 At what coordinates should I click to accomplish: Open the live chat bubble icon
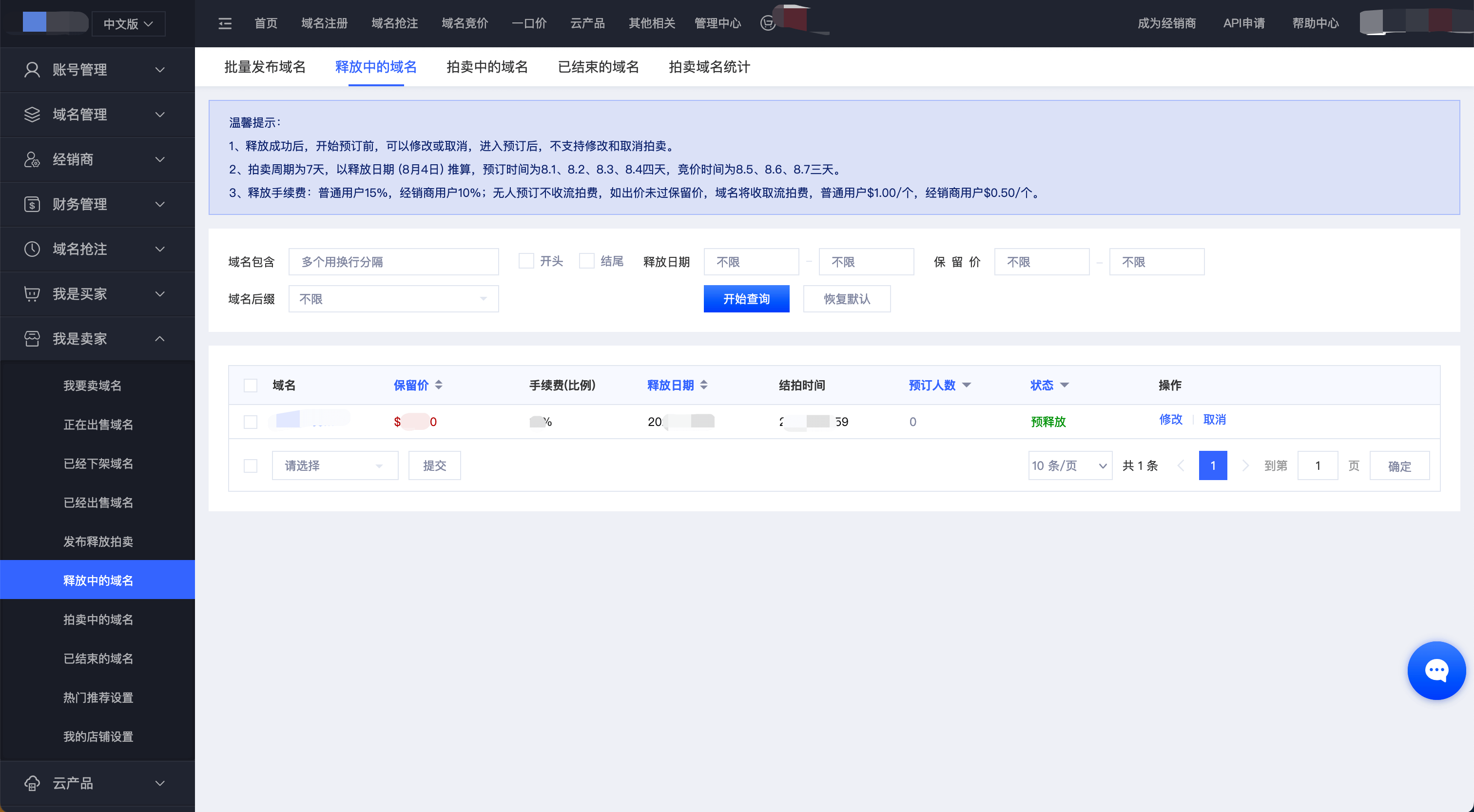pyautogui.click(x=1436, y=671)
